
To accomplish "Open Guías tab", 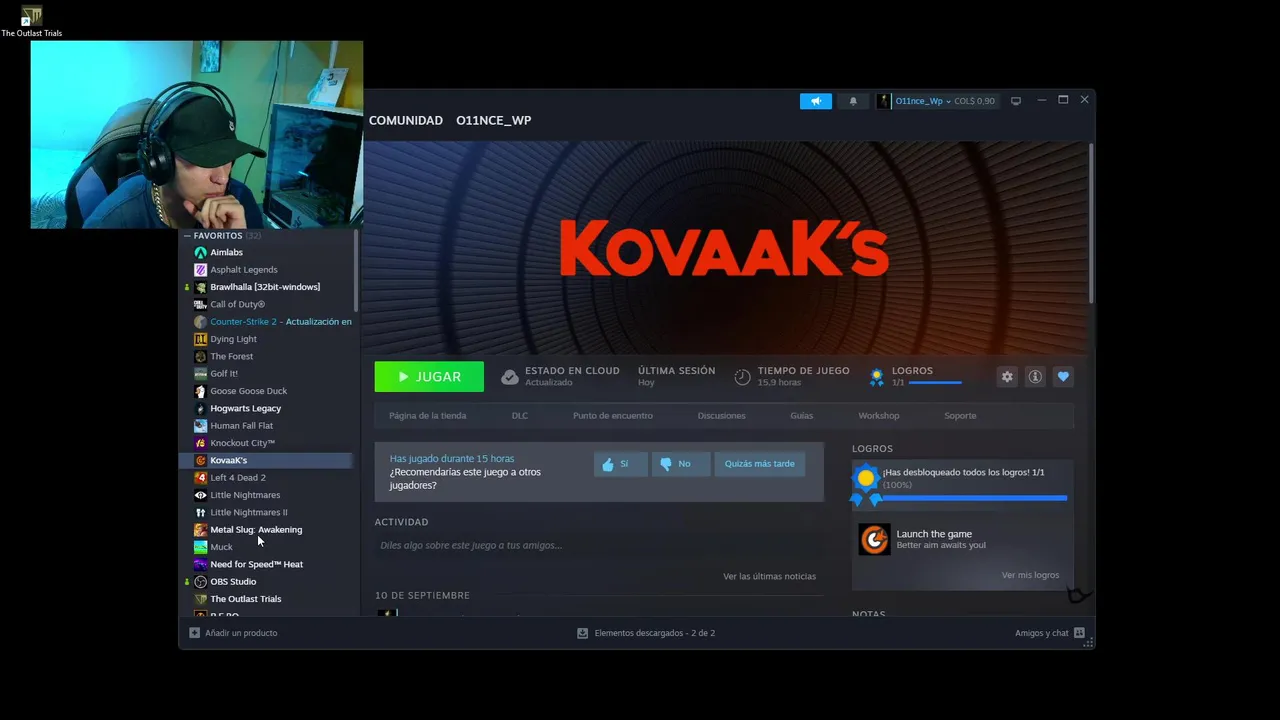I will (802, 416).
